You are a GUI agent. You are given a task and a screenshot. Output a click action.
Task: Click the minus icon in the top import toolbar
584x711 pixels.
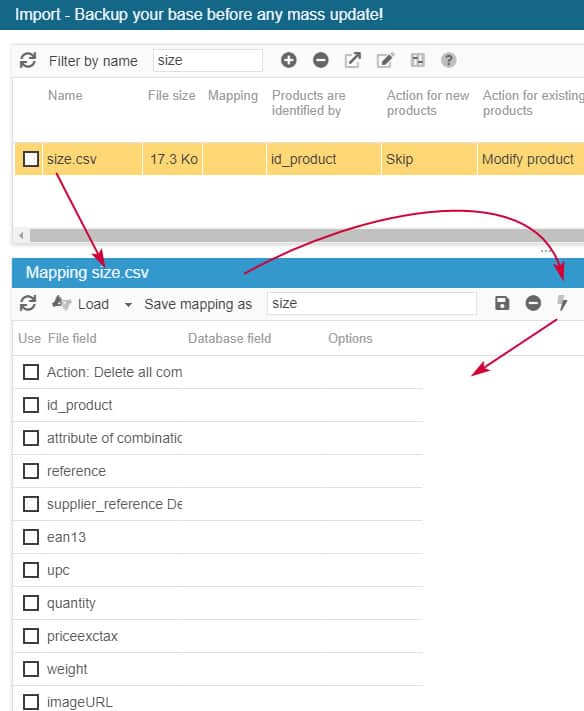coord(321,60)
